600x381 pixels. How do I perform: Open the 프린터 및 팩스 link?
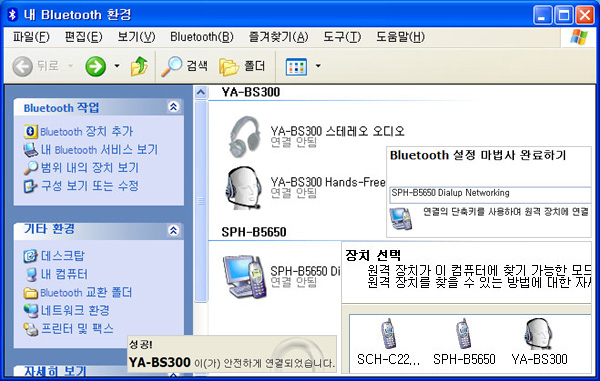pos(77,328)
